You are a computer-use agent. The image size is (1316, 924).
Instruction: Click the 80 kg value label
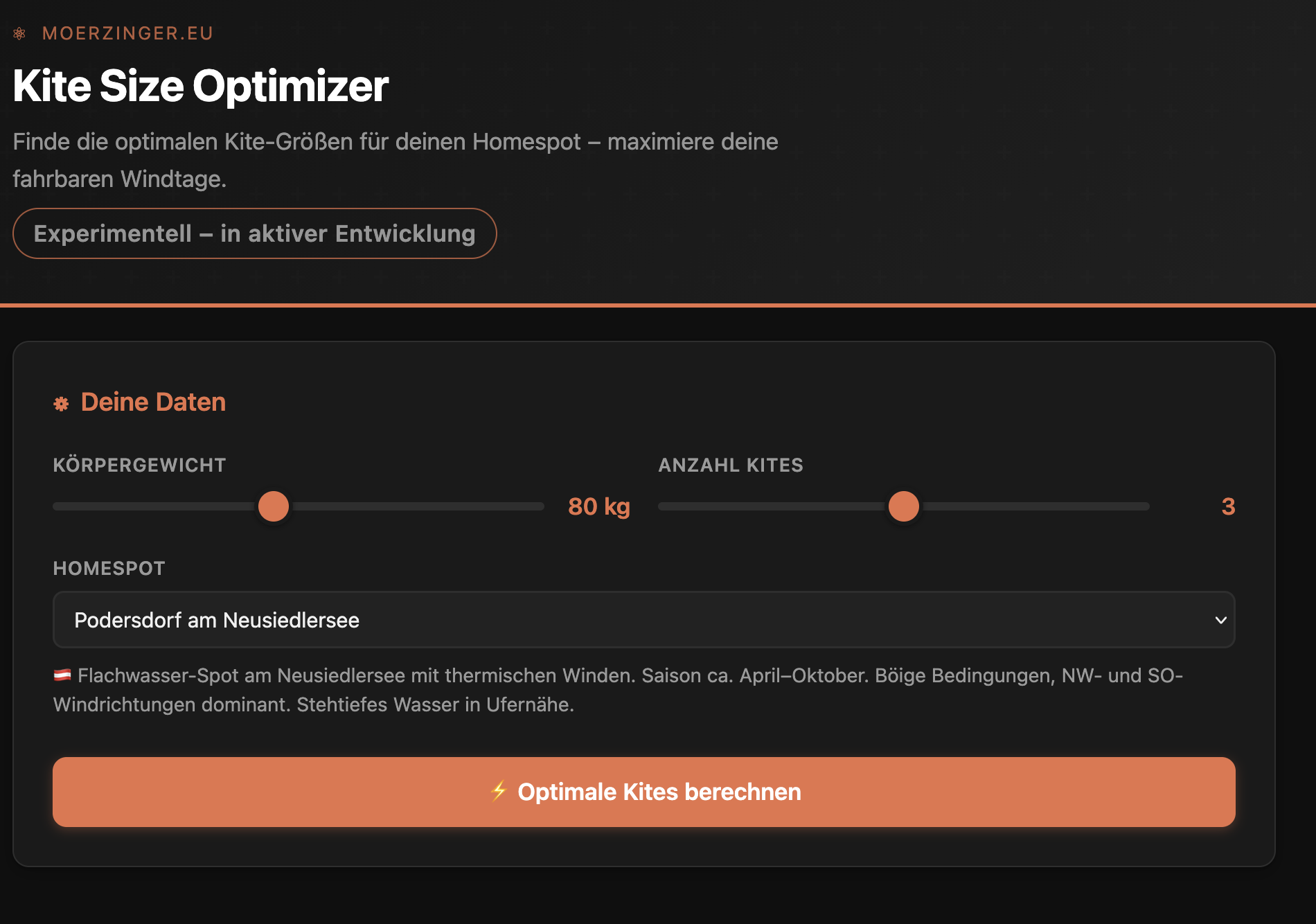pyautogui.click(x=598, y=506)
